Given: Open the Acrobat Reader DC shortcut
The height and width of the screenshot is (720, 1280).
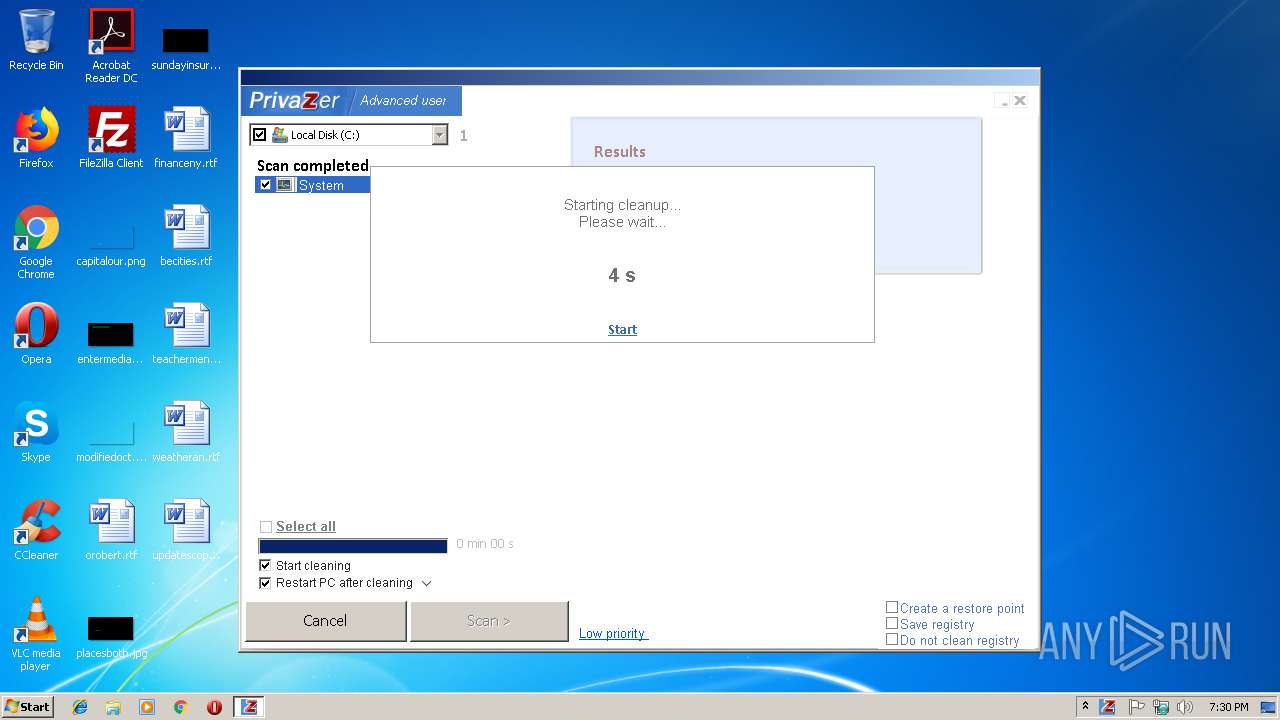Looking at the screenshot, I should (111, 46).
